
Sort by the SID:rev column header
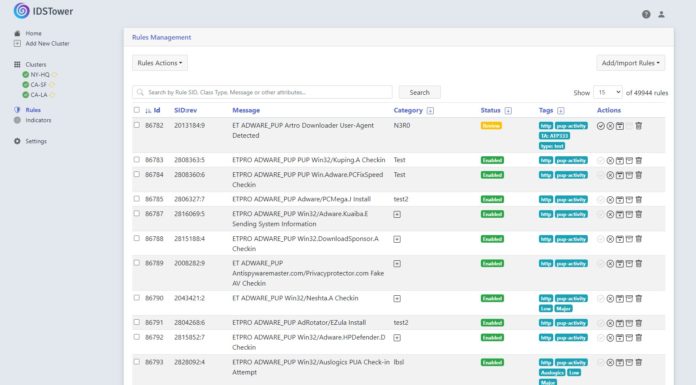(x=186, y=110)
